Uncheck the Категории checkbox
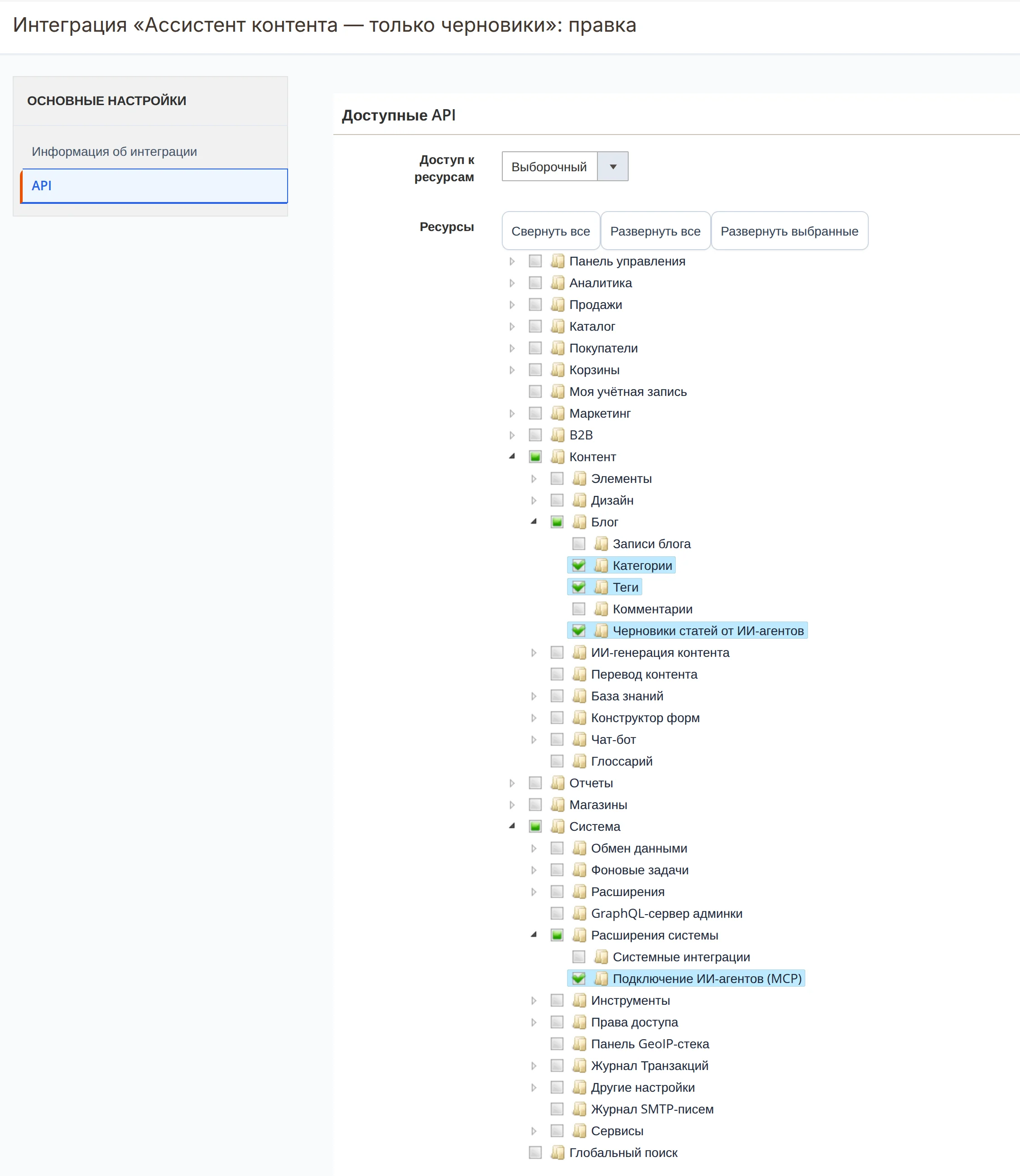Viewport: 1020px width, 1176px height. pyautogui.click(x=578, y=565)
